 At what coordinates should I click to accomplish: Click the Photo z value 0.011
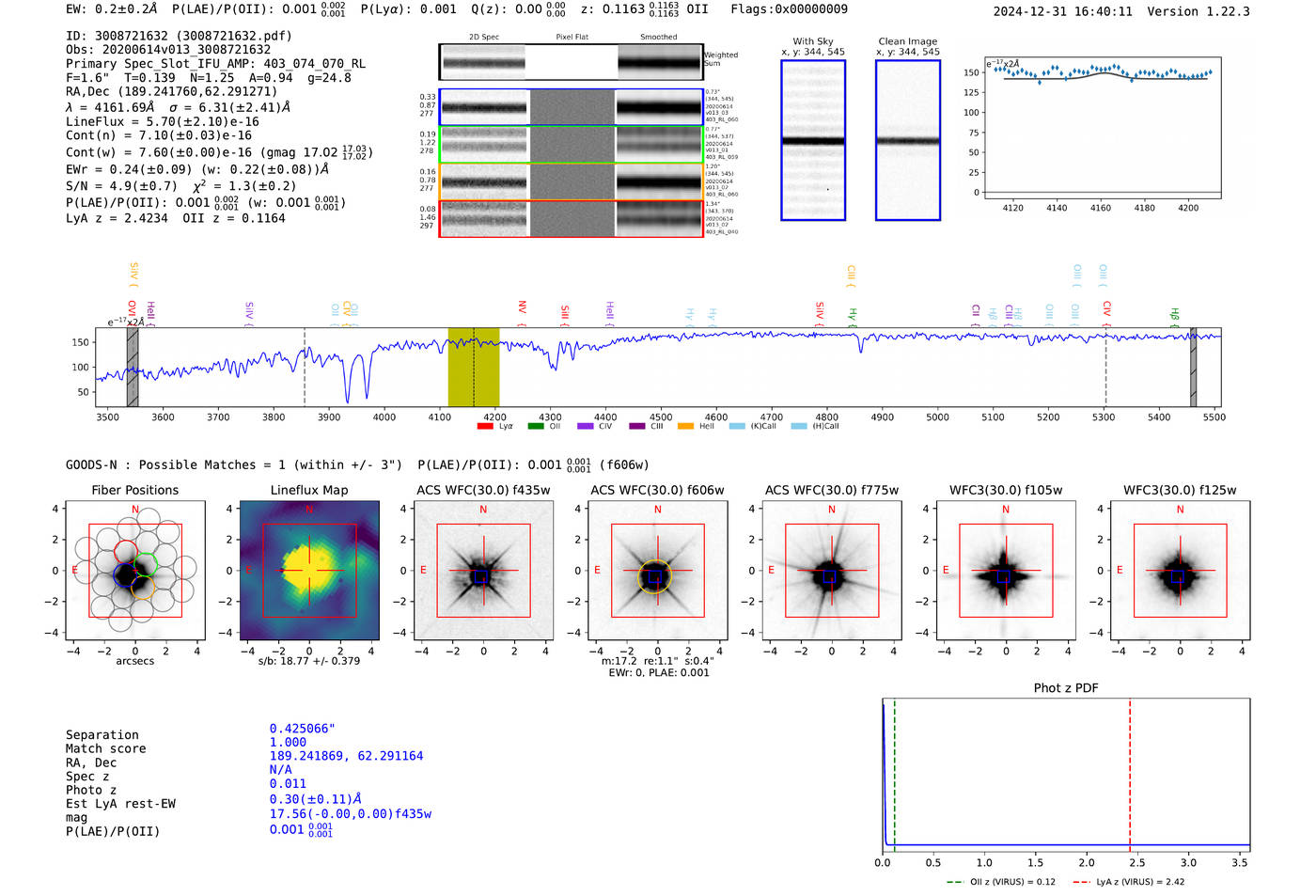click(x=288, y=783)
